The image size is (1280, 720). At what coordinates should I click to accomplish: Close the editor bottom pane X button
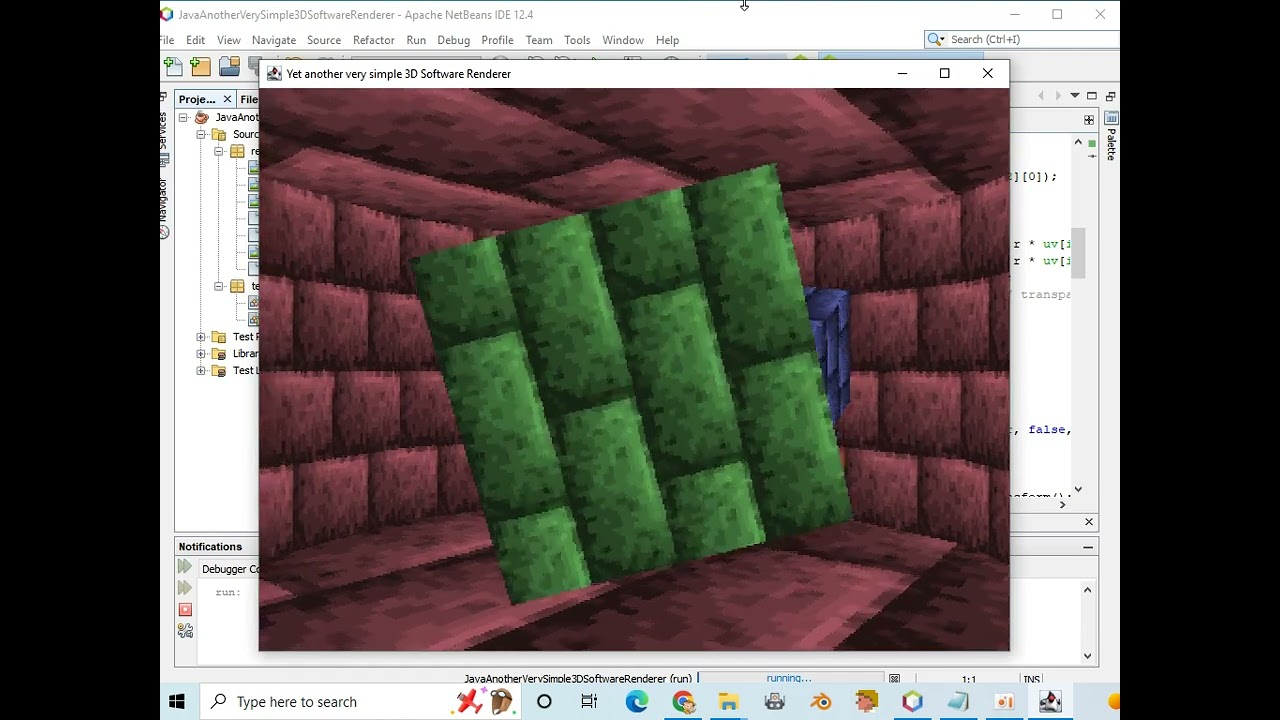(1089, 522)
